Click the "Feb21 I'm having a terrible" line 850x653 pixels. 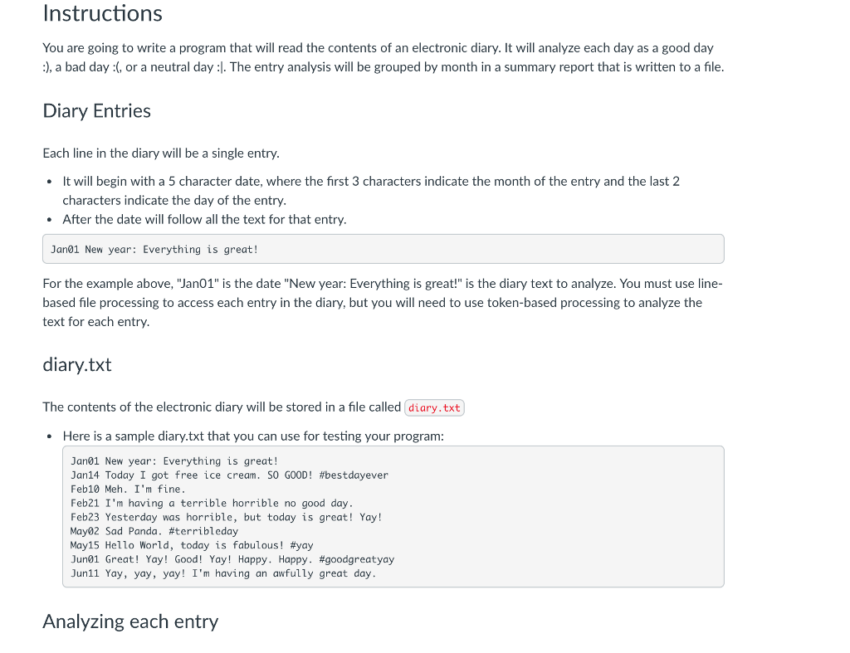(212, 503)
